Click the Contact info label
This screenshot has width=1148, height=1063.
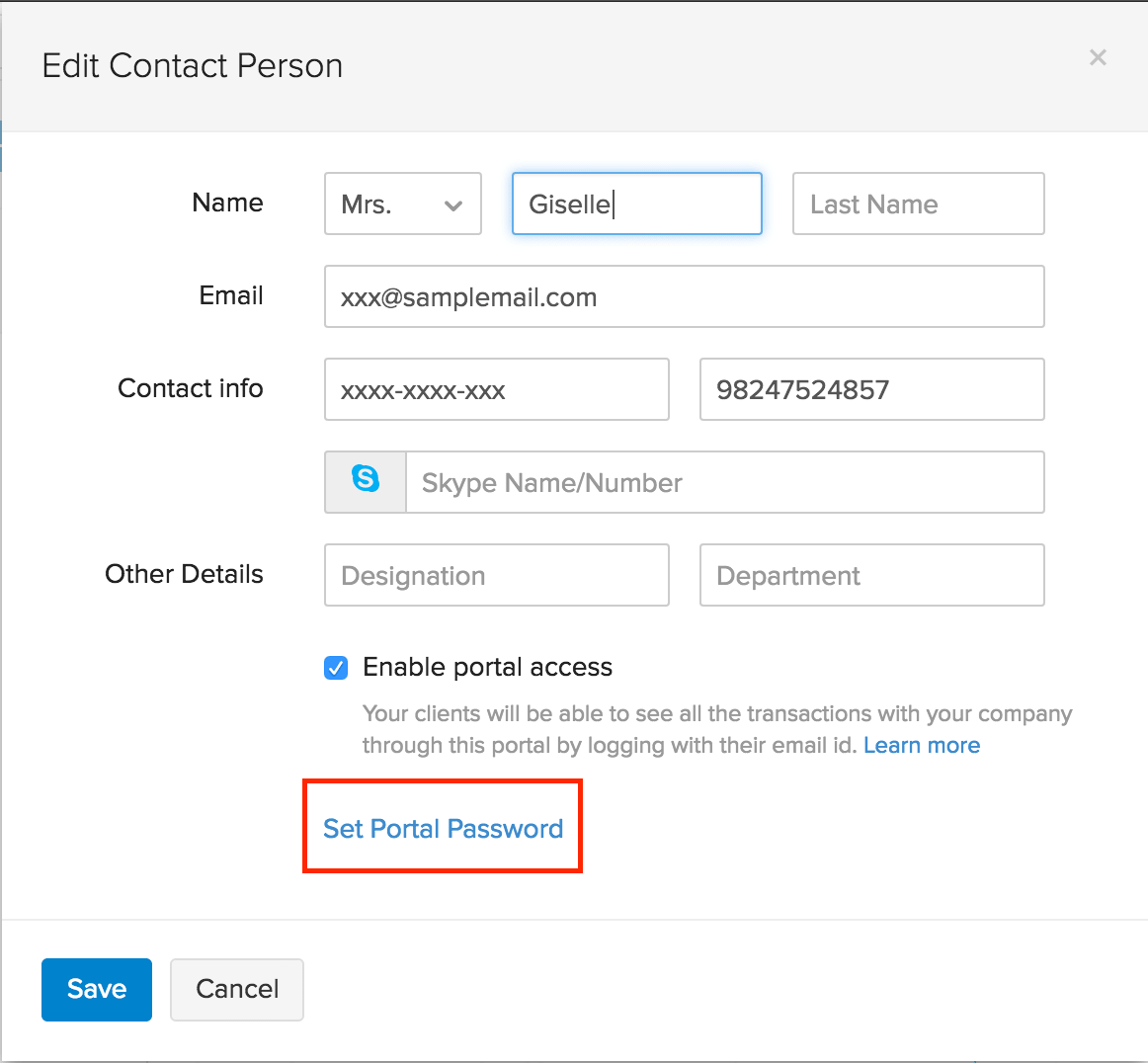tap(191, 388)
